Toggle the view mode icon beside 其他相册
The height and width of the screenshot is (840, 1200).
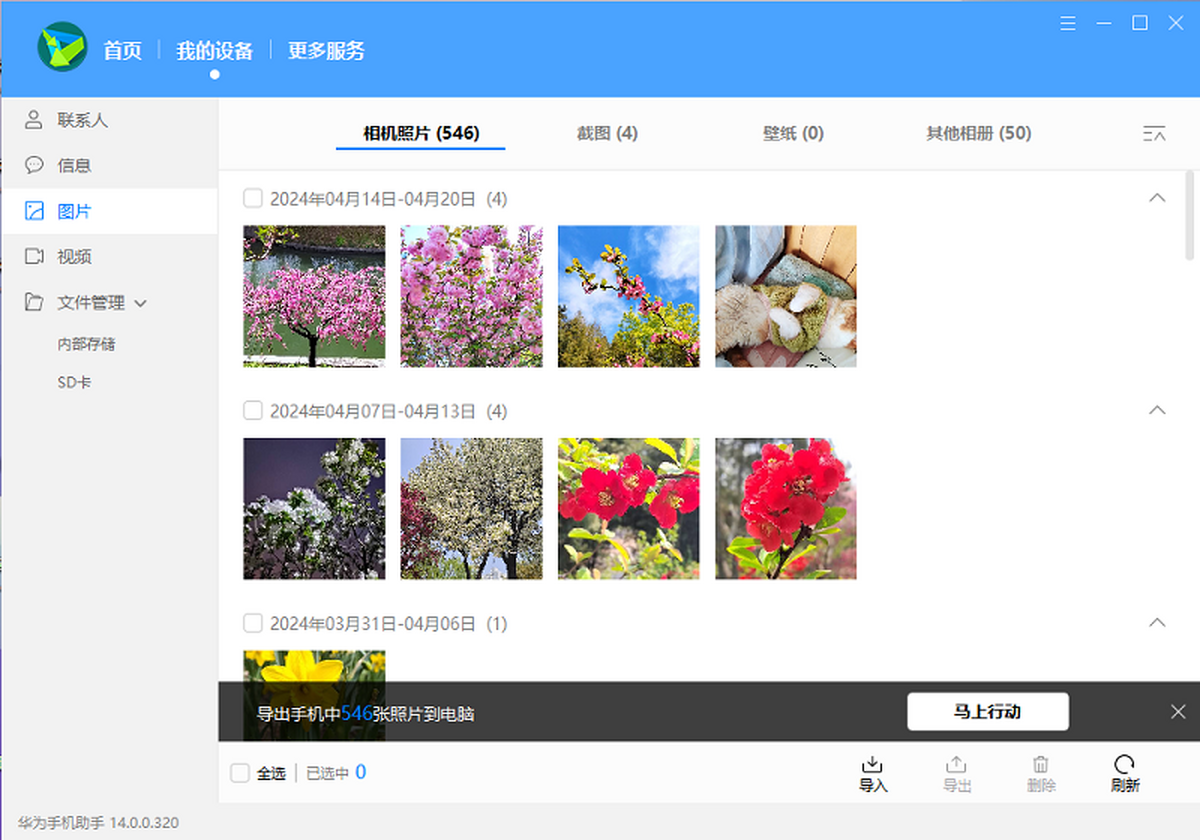click(1154, 133)
